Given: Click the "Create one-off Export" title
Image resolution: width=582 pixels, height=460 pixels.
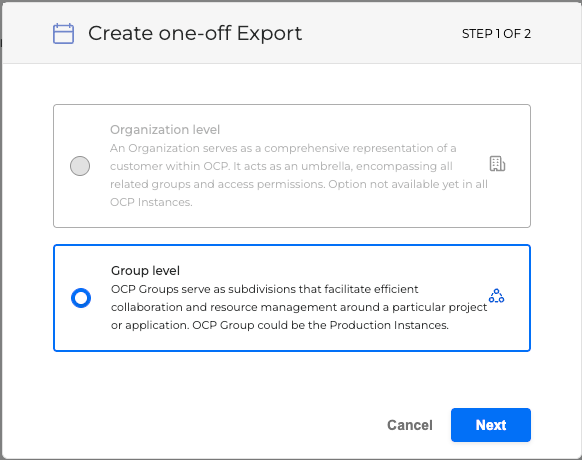Looking at the screenshot, I should (195, 33).
